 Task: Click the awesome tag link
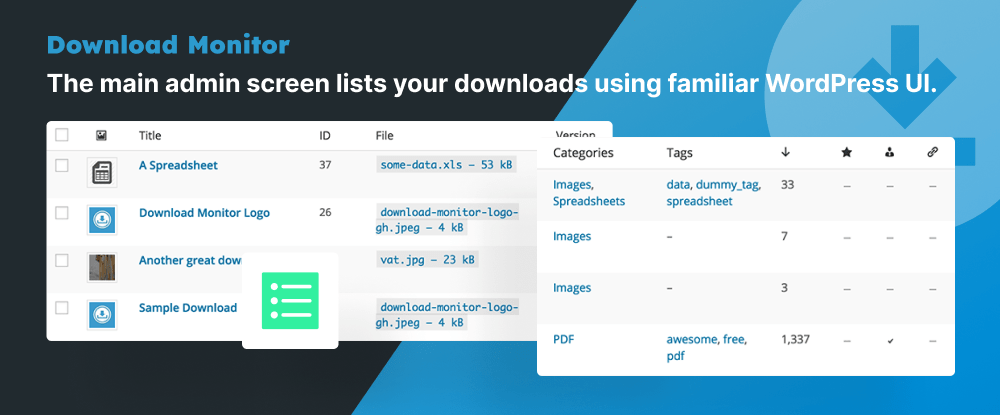[693, 339]
